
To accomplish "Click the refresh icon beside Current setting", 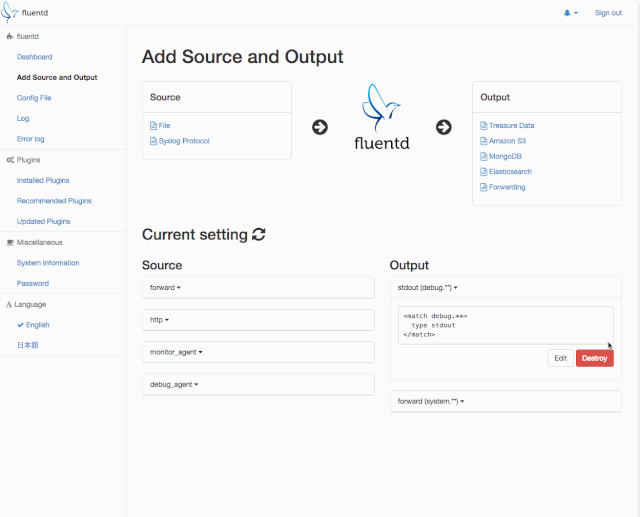I will (x=259, y=235).
